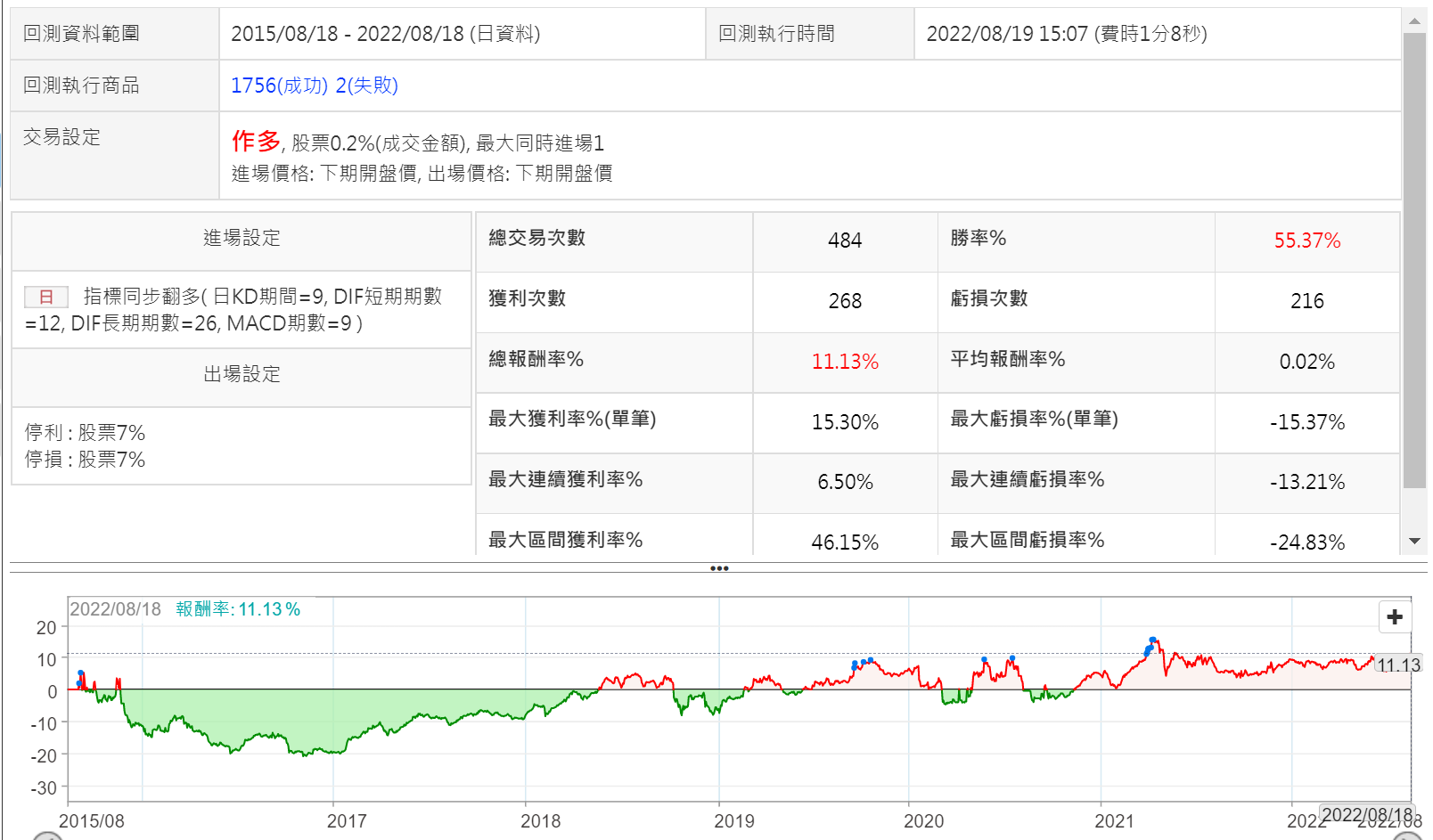This screenshot has height=840, width=1433.
Task: Click the 484 total trades cell
Action: coord(844,241)
